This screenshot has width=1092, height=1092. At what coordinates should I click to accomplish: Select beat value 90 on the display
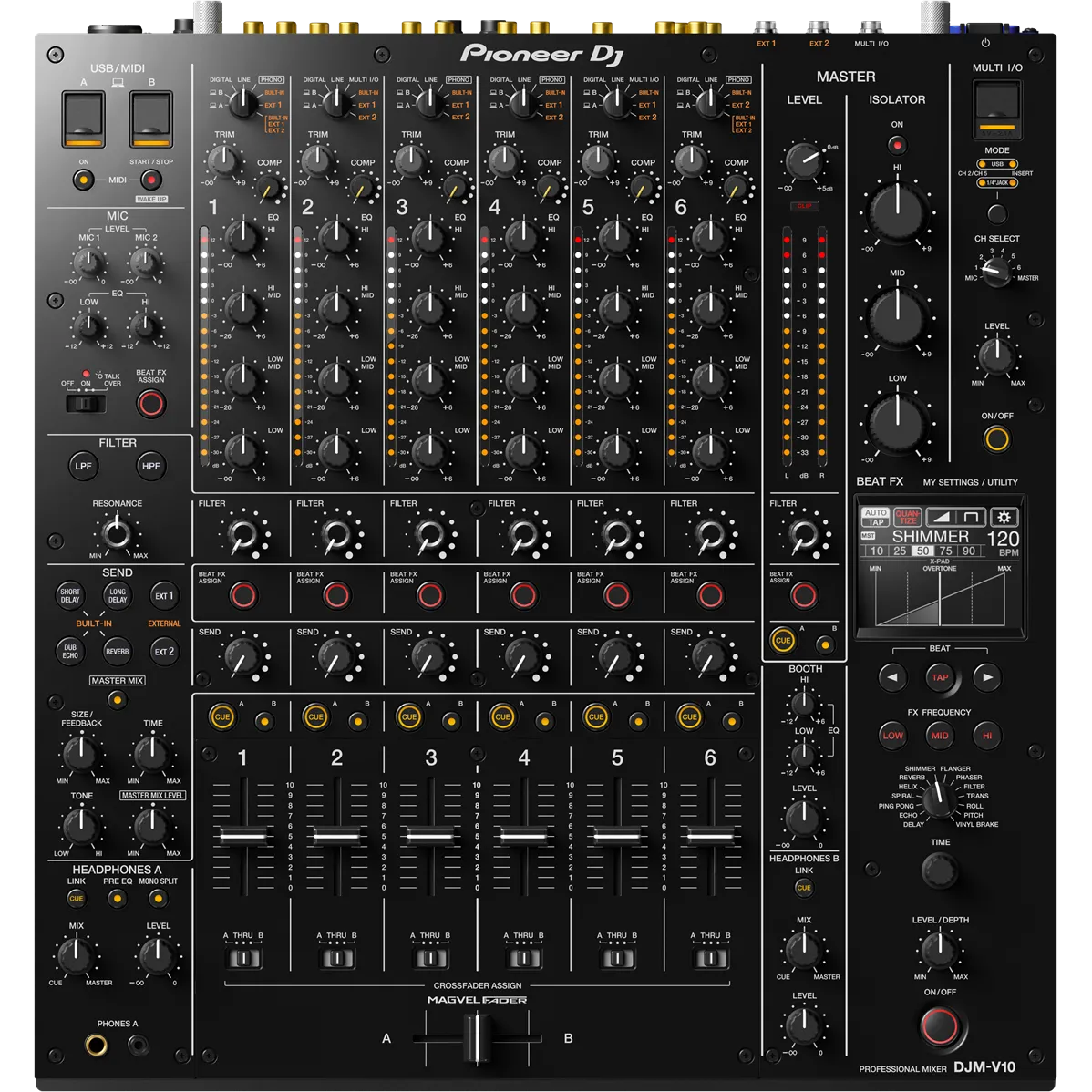(969, 551)
